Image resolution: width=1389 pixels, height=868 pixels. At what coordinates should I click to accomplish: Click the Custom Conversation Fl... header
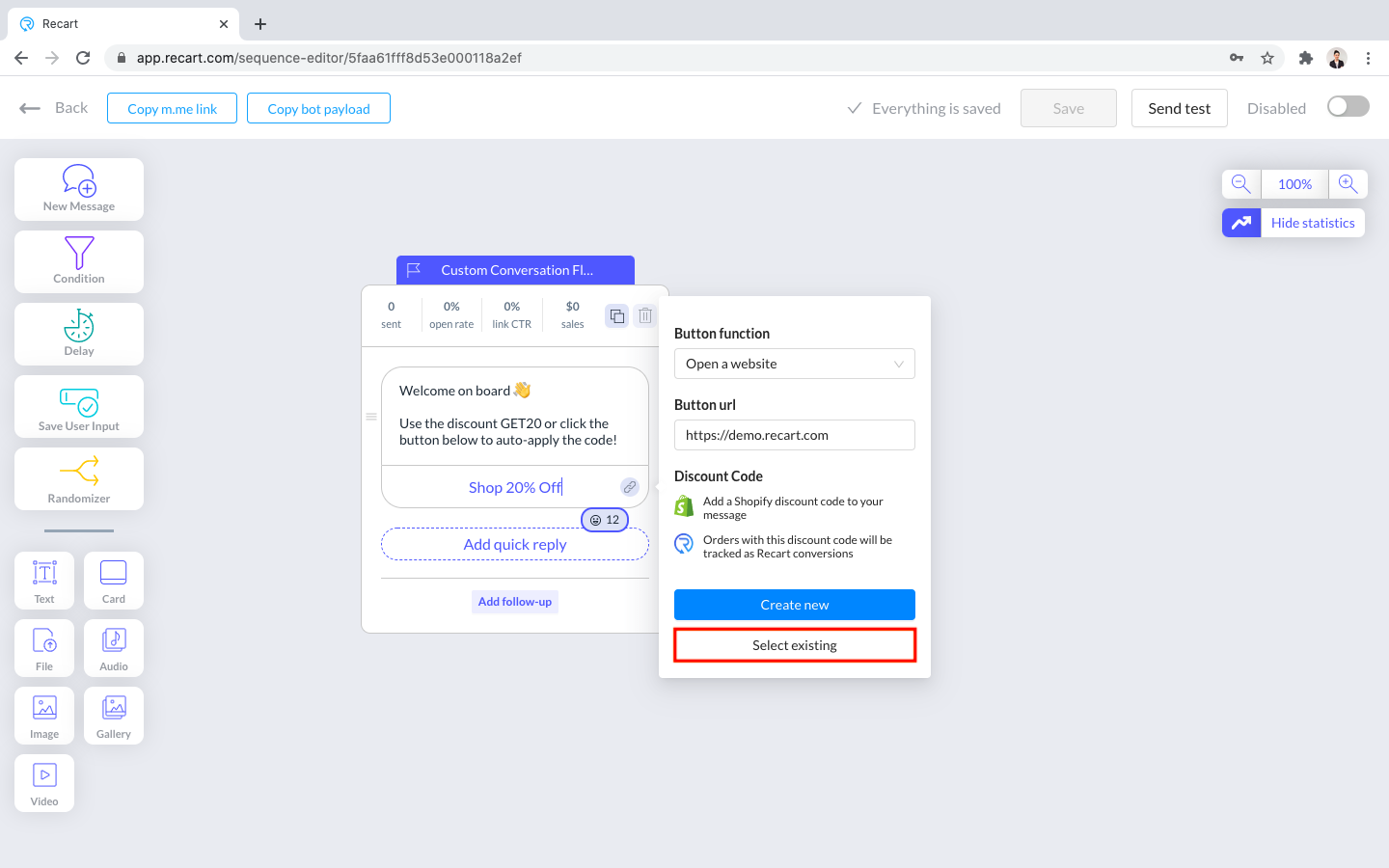click(x=515, y=270)
